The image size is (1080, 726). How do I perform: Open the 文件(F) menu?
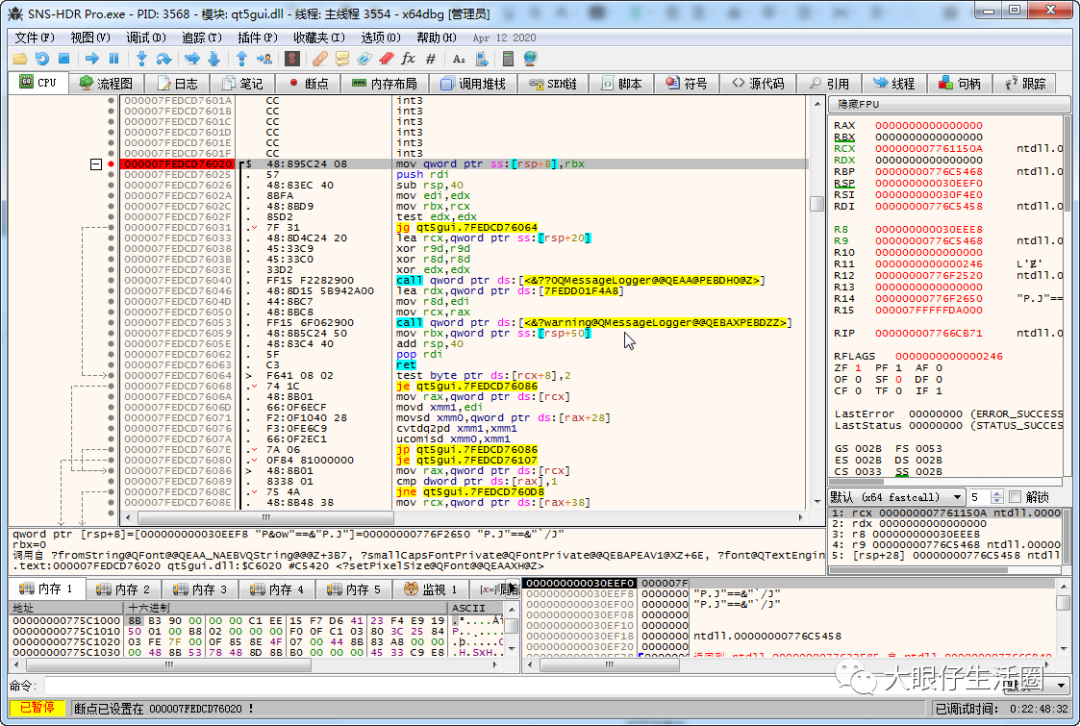(34, 37)
